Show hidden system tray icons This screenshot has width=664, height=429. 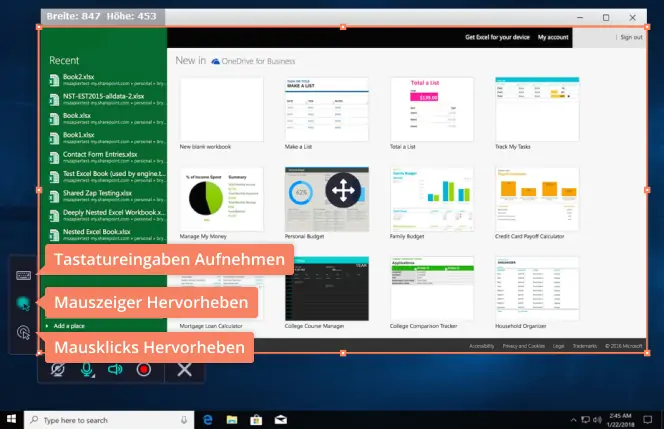tap(573, 420)
